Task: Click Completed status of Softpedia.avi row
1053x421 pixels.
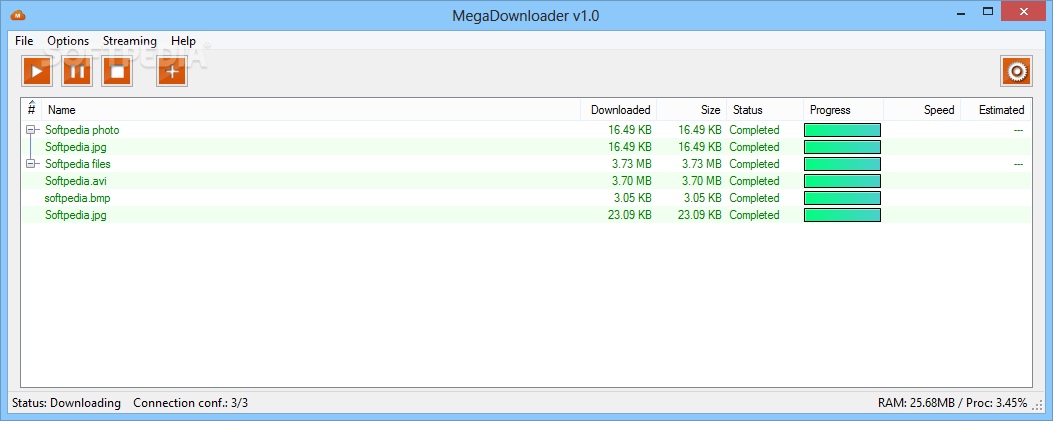Action: (x=754, y=181)
